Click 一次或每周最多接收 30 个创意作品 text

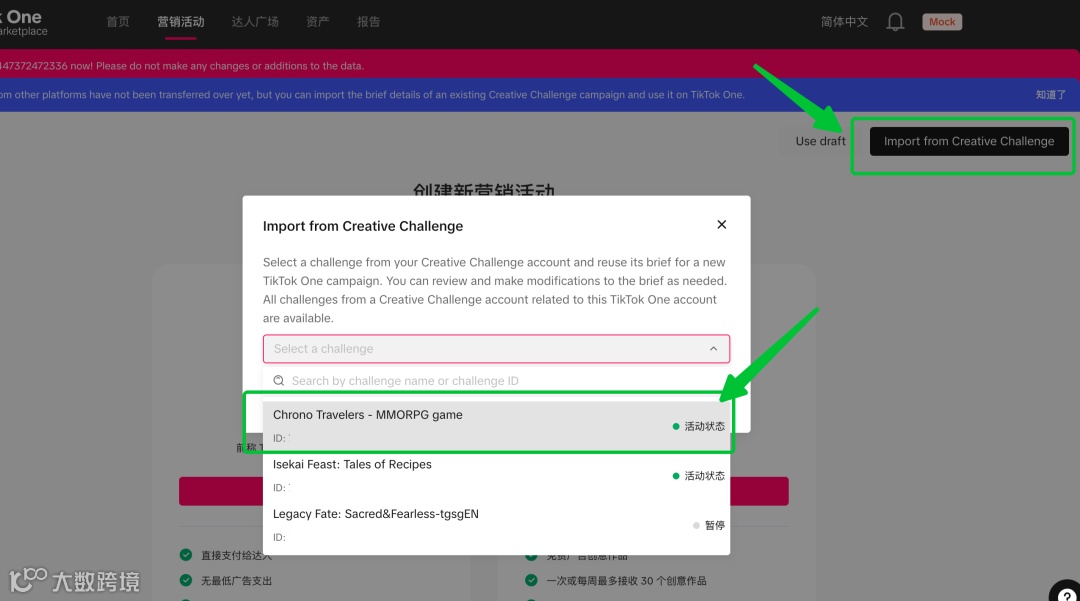(626, 581)
